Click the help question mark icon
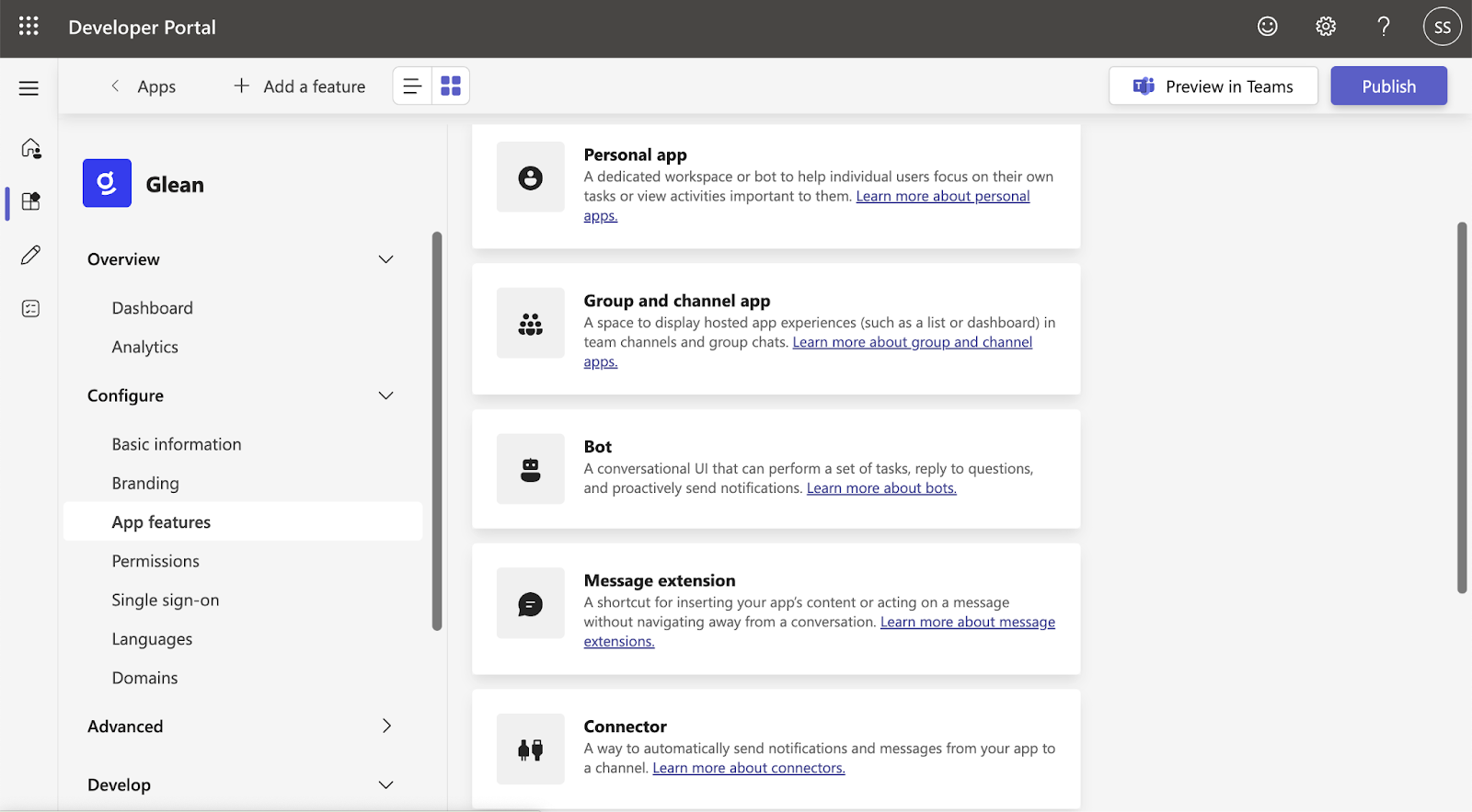The width and height of the screenshot is (1472, 812). pos(1383,27)
